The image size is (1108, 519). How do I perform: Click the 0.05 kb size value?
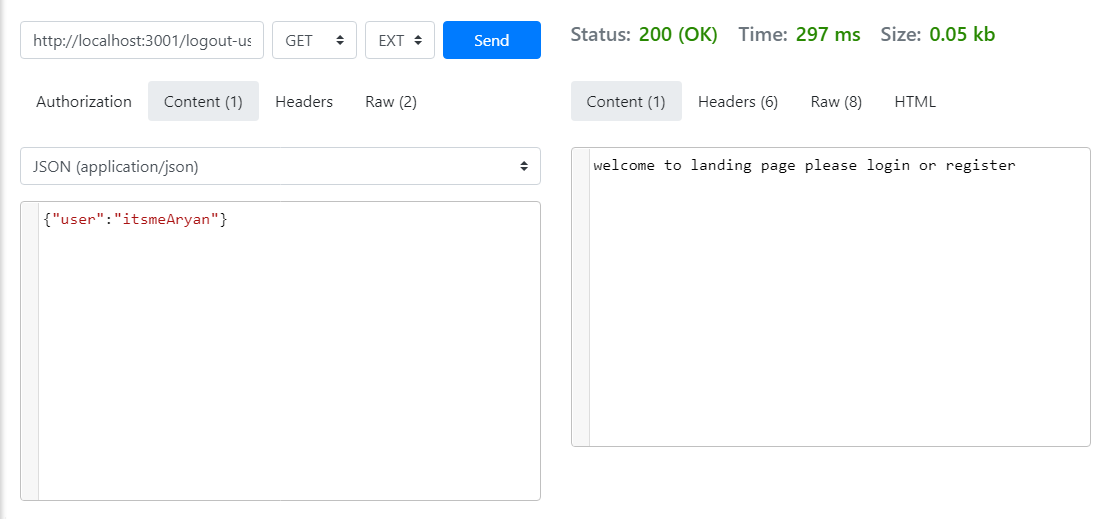962,34
